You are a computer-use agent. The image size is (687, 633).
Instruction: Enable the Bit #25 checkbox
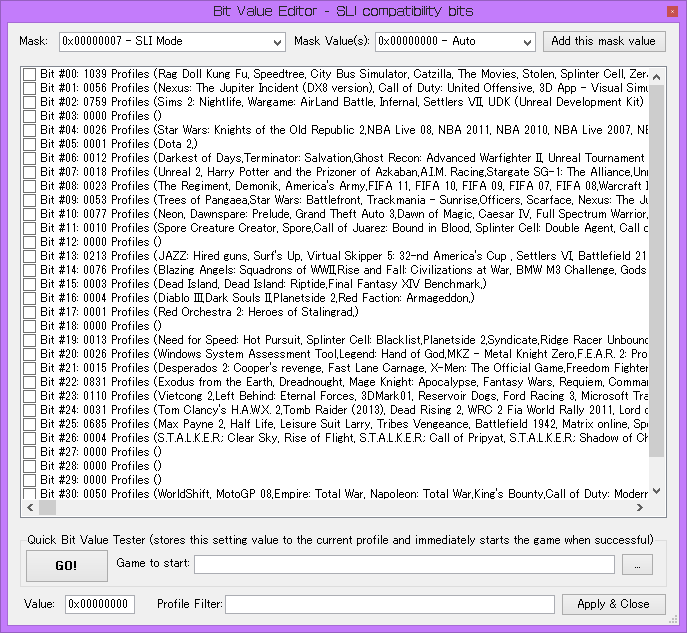(29, 424)
